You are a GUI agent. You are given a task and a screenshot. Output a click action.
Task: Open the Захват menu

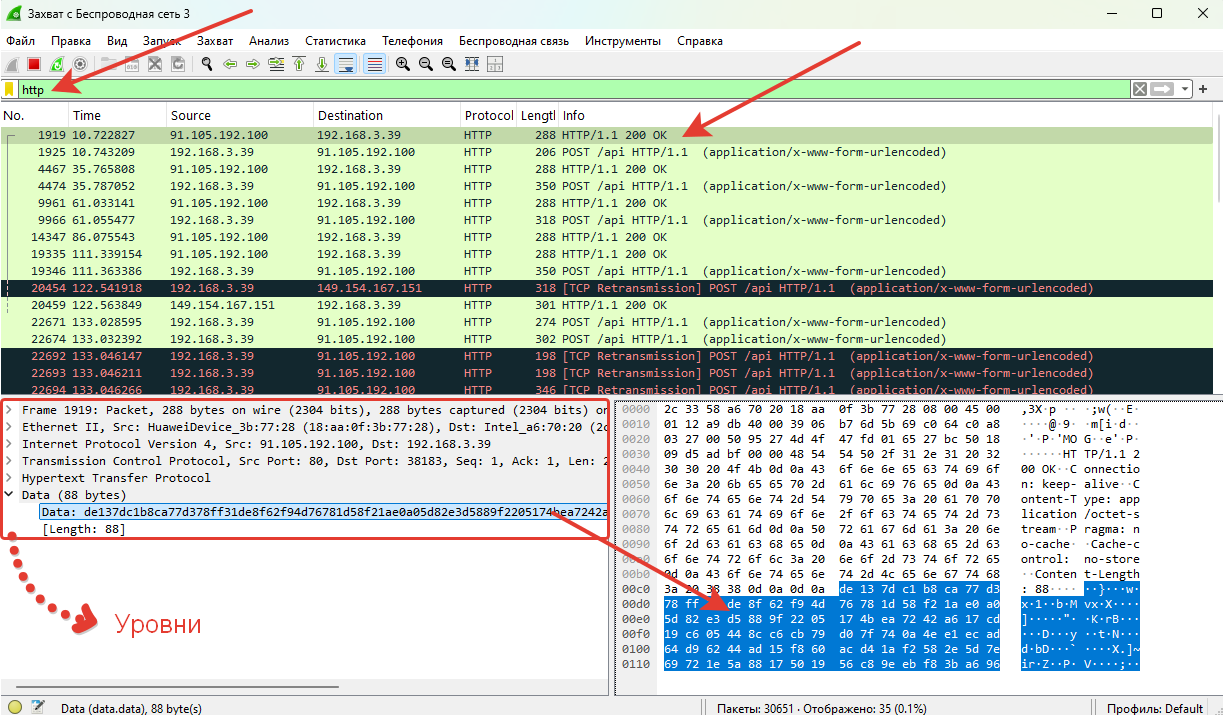215,41
